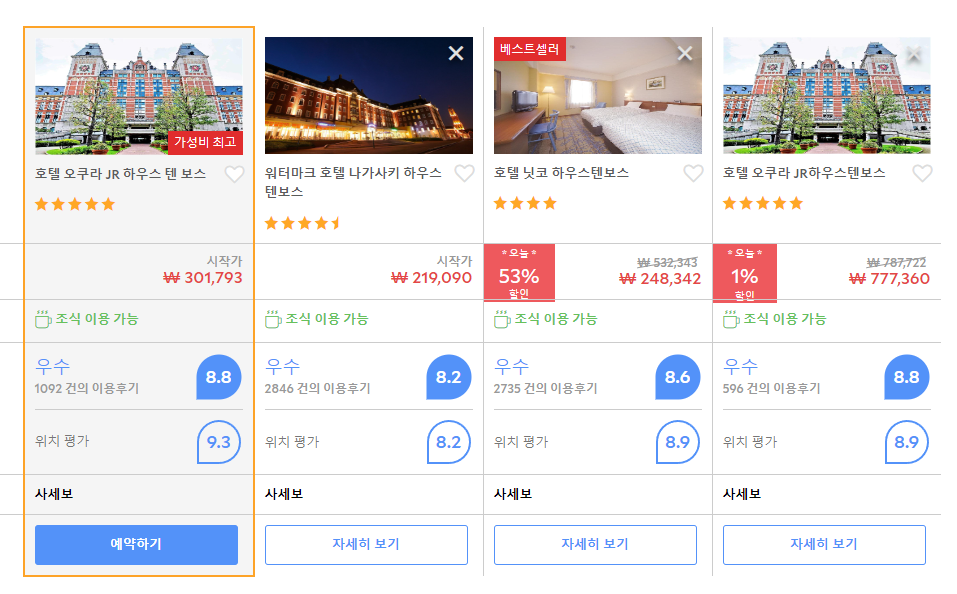Screen dimensions: 957x594
Task: Save 호텔 닛코 하우스텐보스 with heart icon
Action: coord(693,174)
